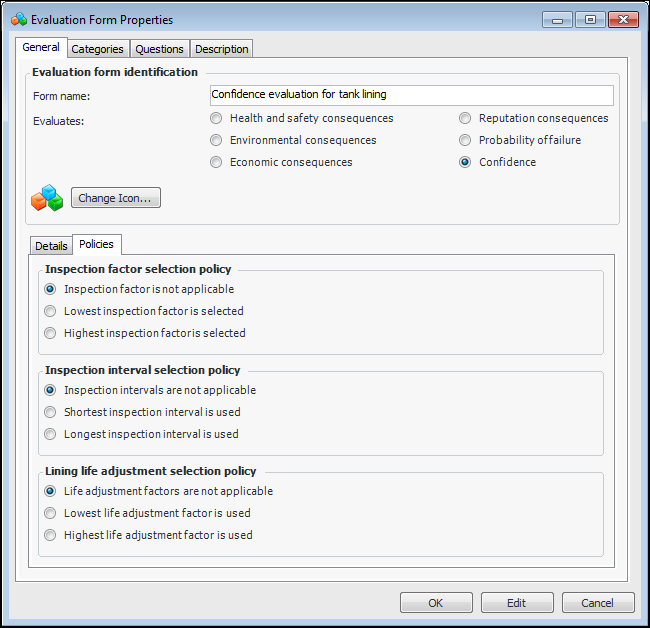Image resolution: width=650 pixels, height=628 pixels.
Task: Confirm with the OK button
Action: (436, 603)
